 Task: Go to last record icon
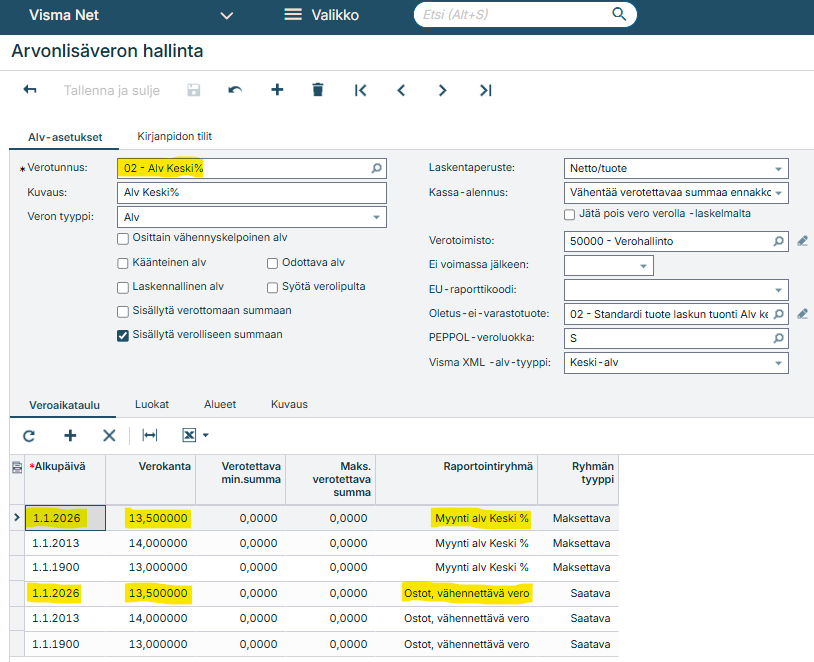(x=485, y=90)
